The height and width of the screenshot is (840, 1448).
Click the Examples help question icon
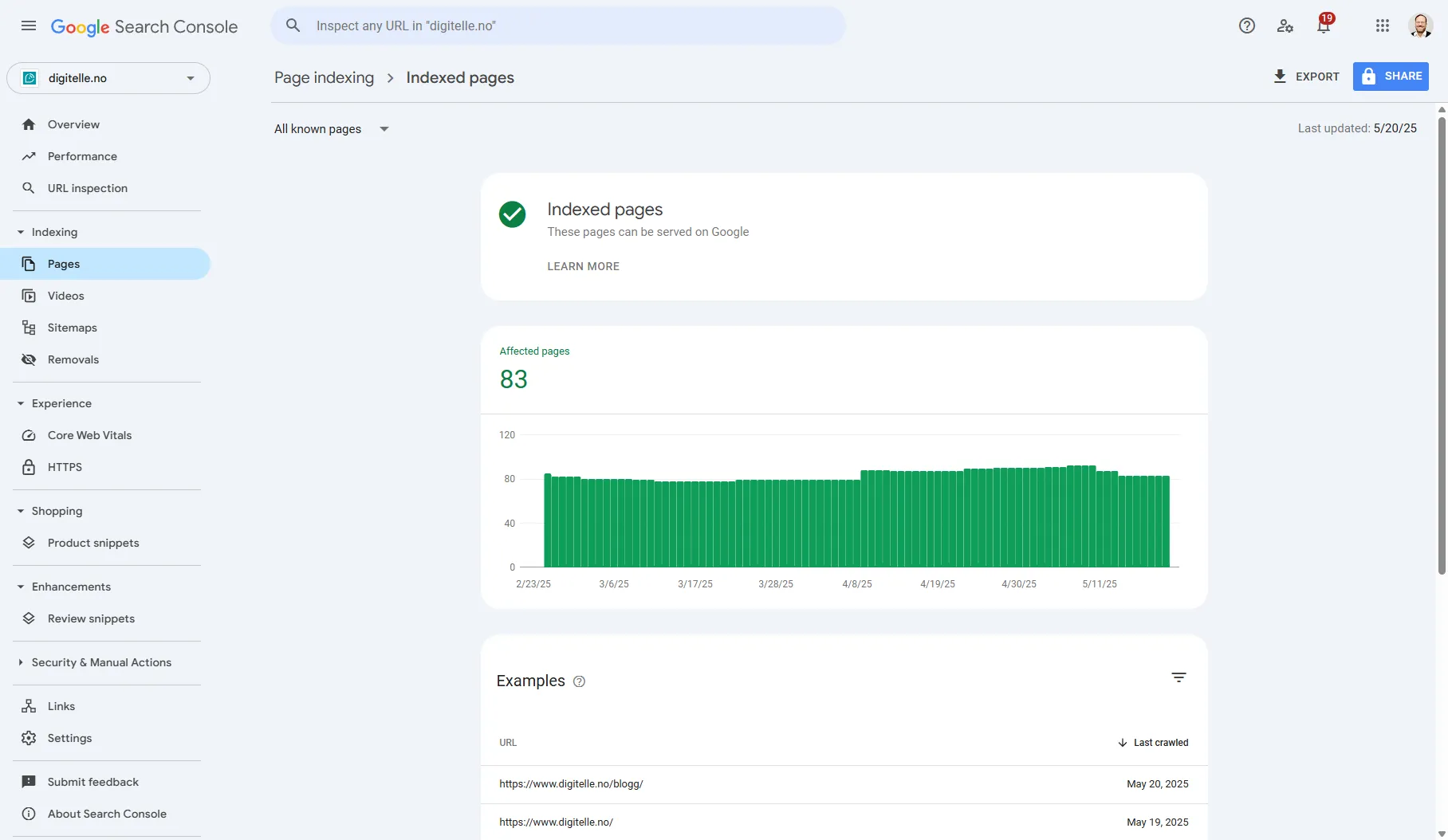(x=580, y=681)
